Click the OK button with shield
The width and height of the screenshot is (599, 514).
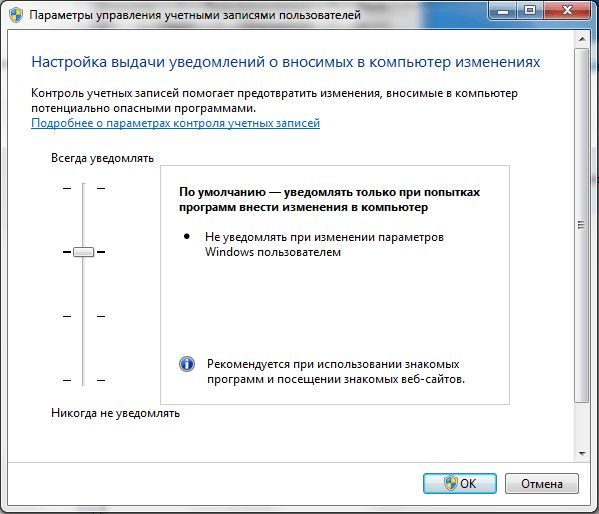click(460, 483)
